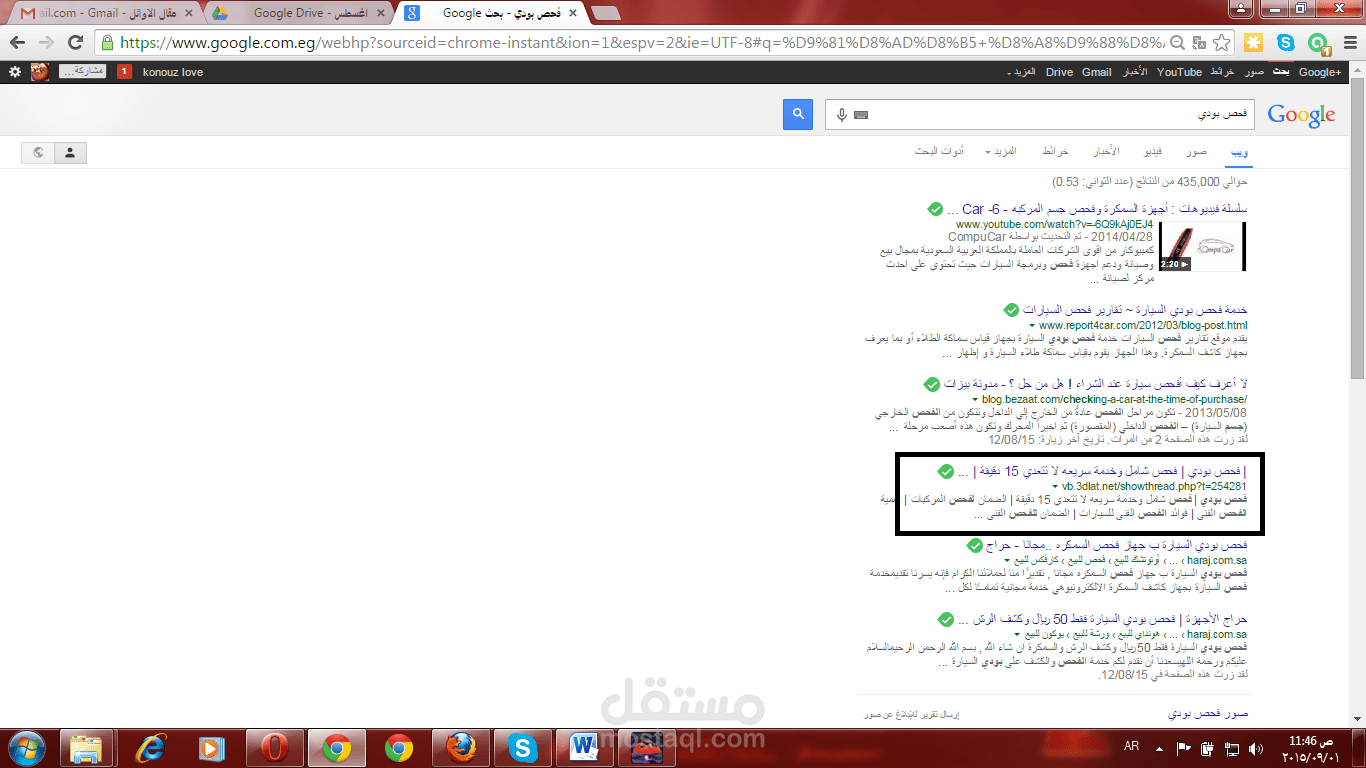Click the Skype extension icon in toolbar
Viewport: 1366px width, 768px height.
[x=1286, y=42]
